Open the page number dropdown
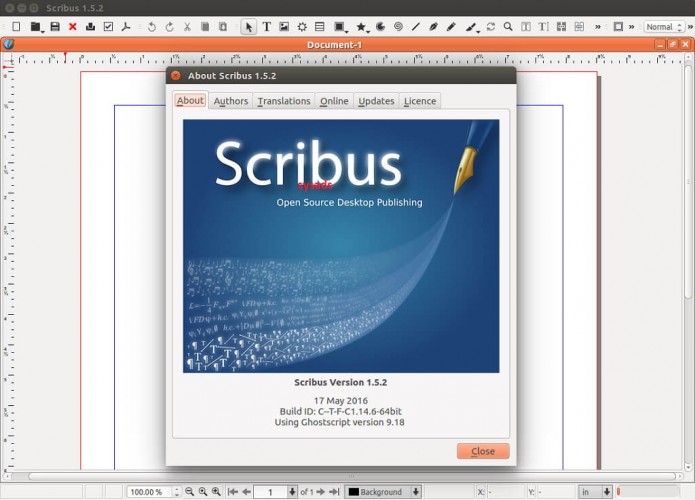 [x=292, y=492]
